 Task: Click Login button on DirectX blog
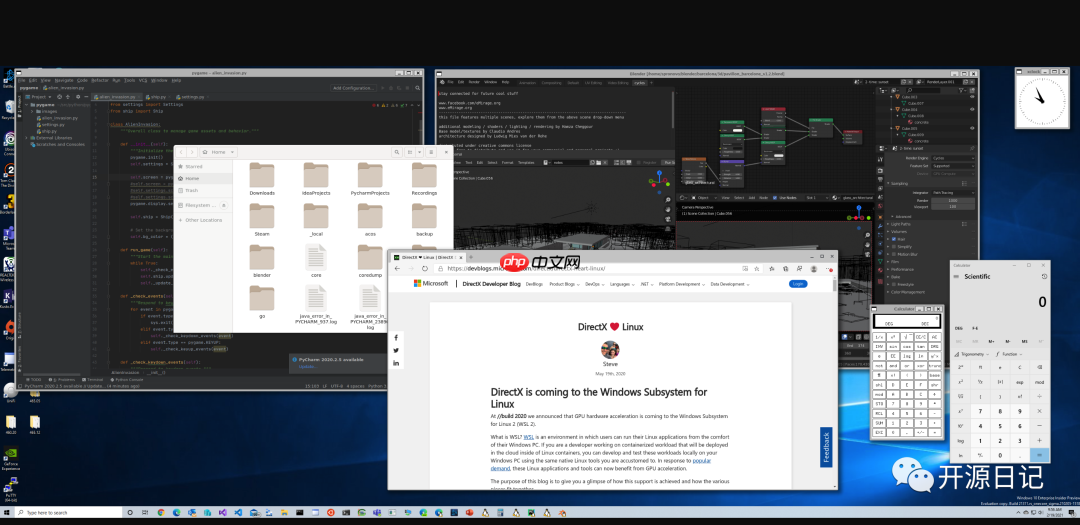798,283
